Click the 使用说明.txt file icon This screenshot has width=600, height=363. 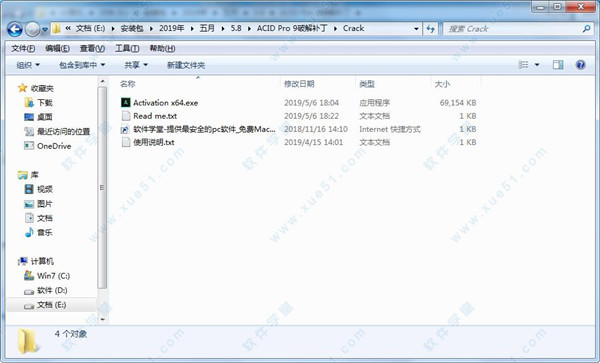coord(126,142)
